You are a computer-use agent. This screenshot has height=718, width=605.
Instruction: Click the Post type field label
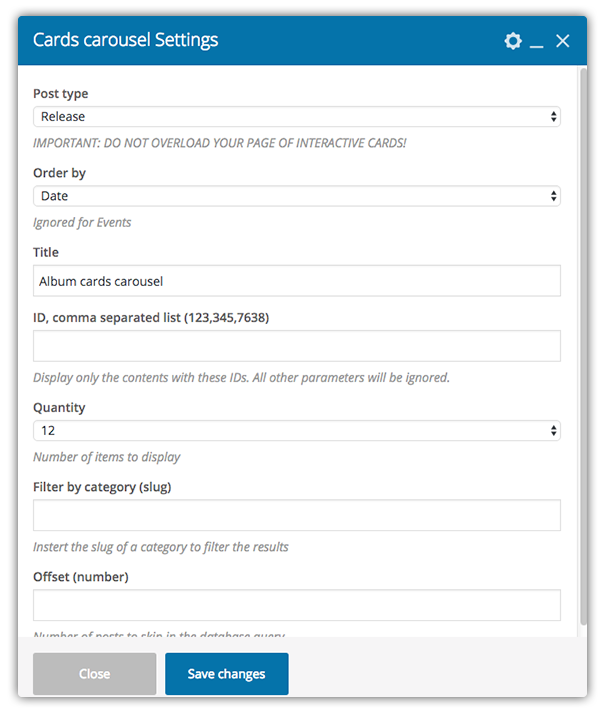[x=61, y=94]
